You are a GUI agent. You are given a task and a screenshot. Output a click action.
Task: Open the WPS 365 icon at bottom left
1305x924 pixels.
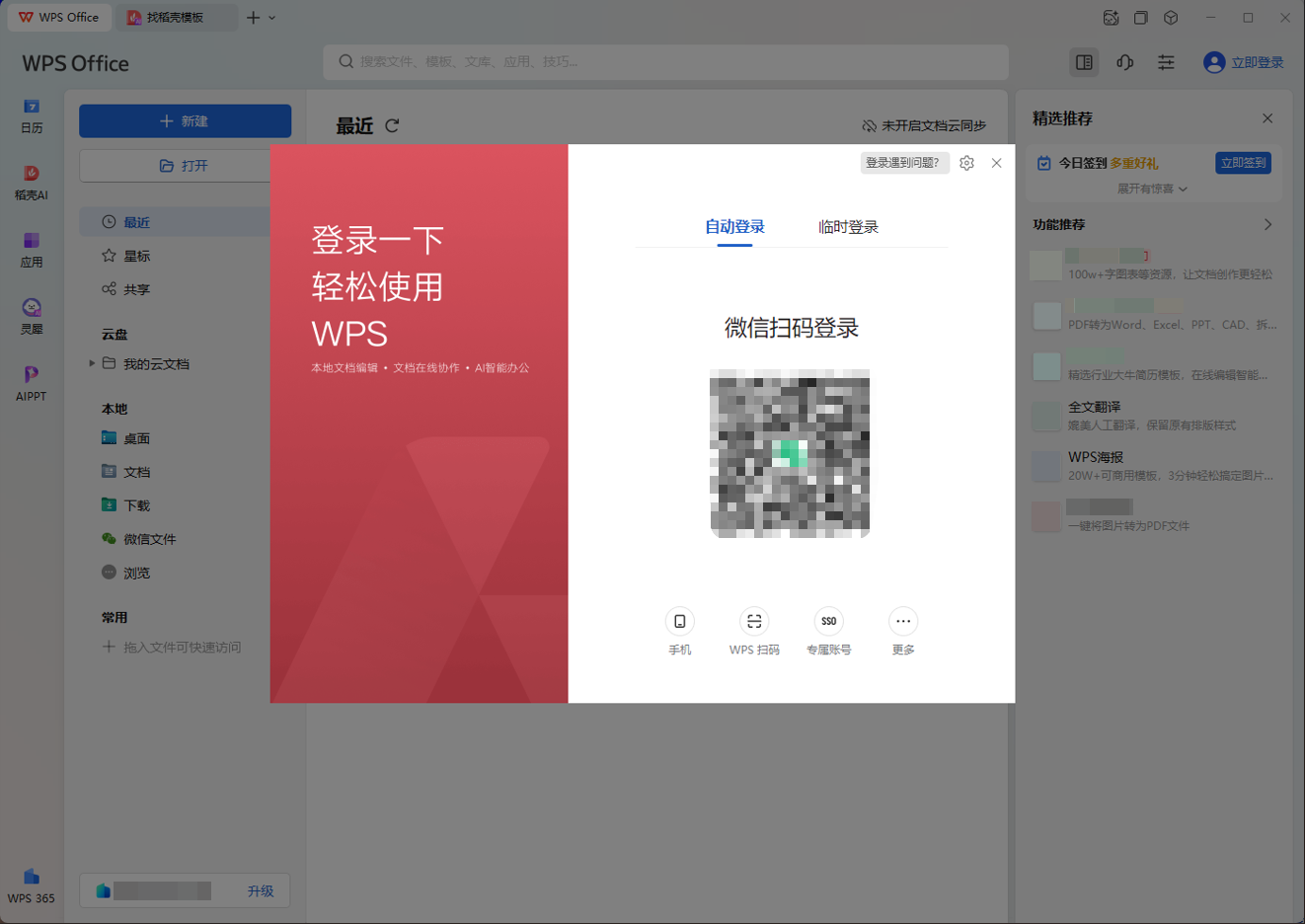pyautogui.click(x=32, y=886)
